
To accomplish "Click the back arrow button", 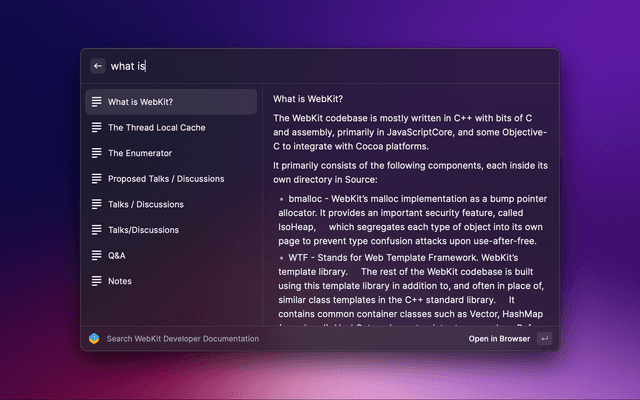I will [x=98, y=66].
